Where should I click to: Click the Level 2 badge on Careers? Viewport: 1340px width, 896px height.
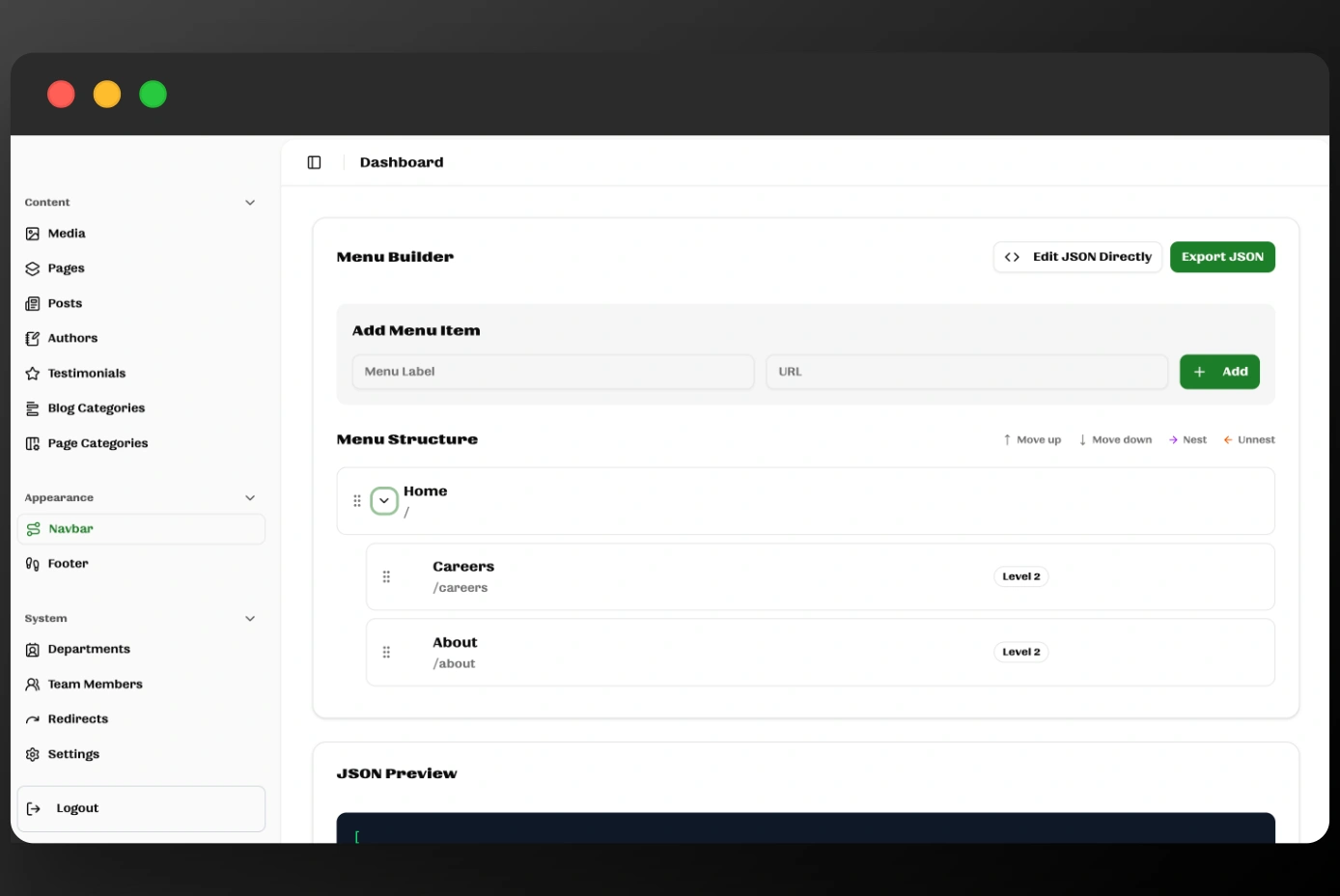(1021, 576)
